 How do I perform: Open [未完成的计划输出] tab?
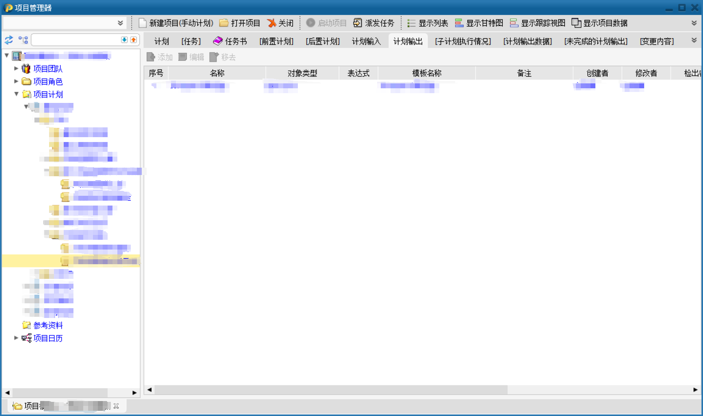point(595,41)
